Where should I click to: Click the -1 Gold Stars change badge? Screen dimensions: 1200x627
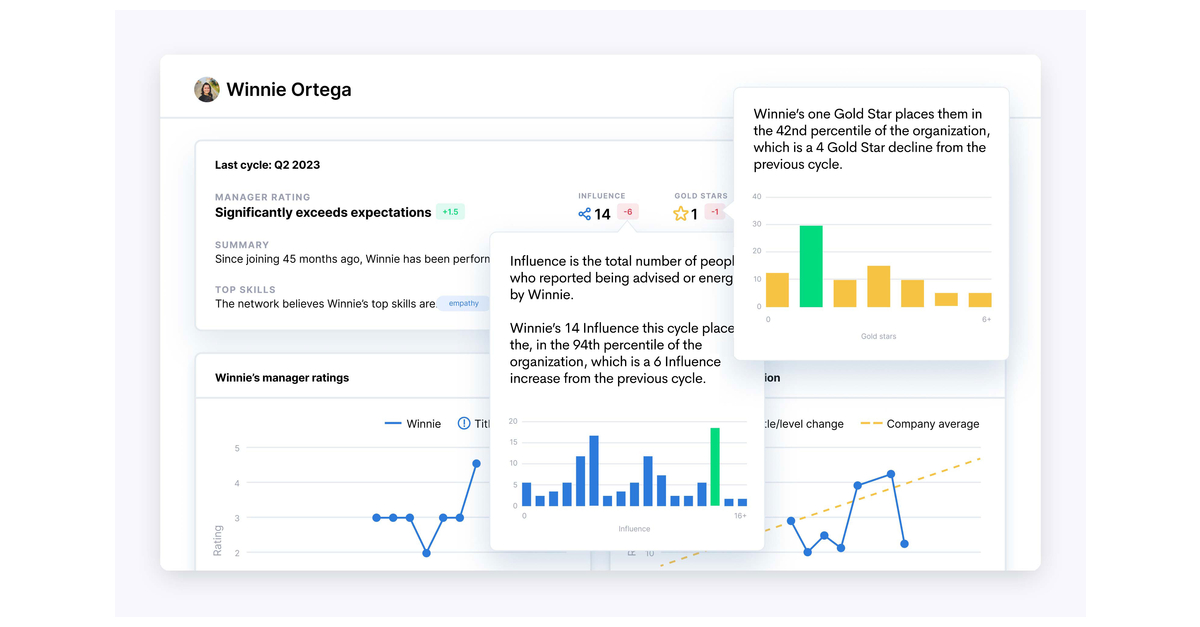[x=714, y=212]
